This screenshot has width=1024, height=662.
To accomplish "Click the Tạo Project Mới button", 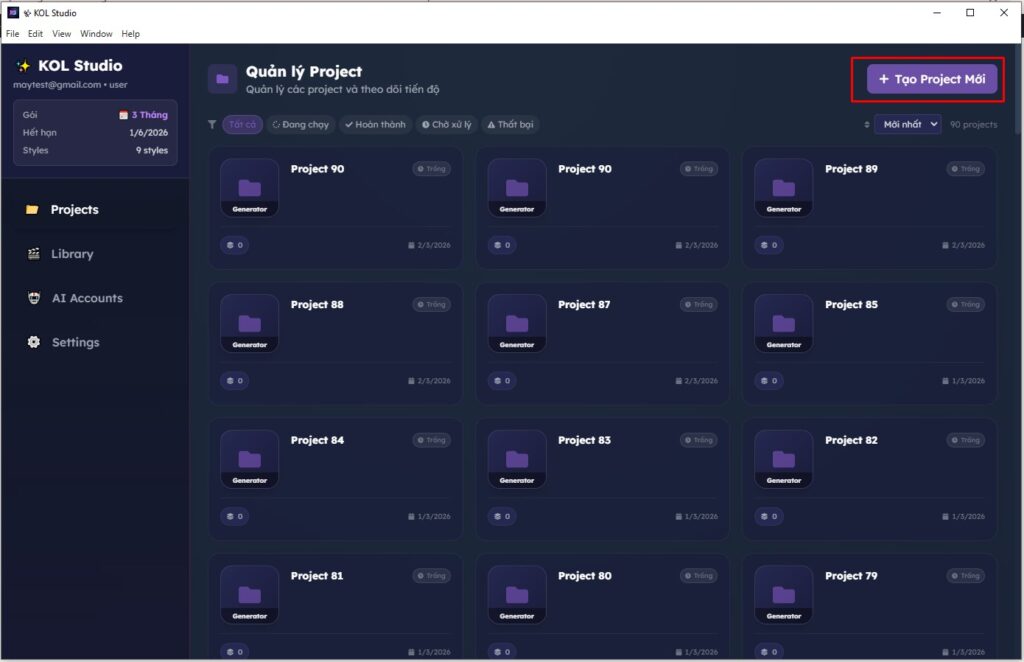I will 932,79.
